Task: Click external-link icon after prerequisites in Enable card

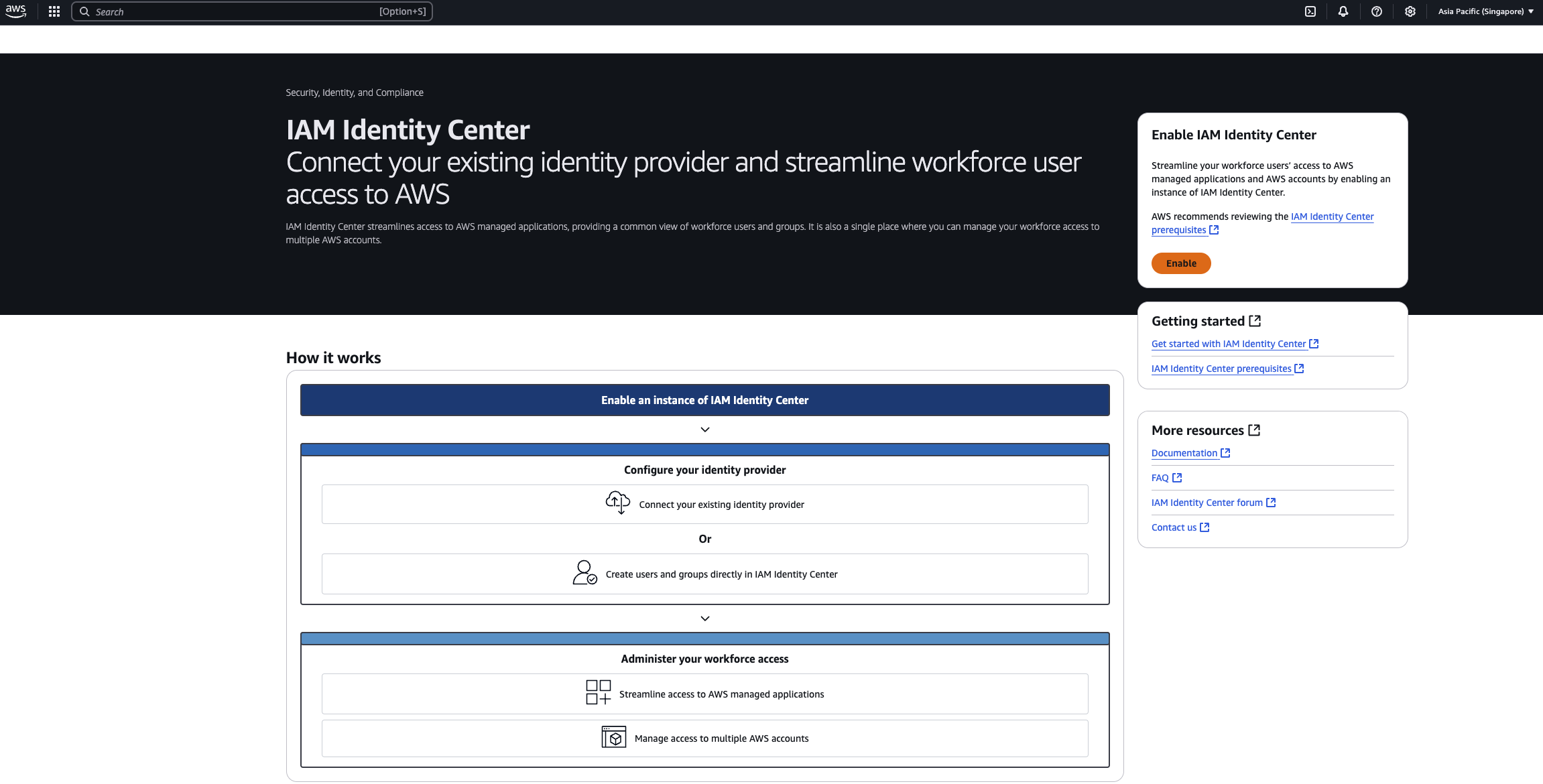Action: tap(1214, 230)
